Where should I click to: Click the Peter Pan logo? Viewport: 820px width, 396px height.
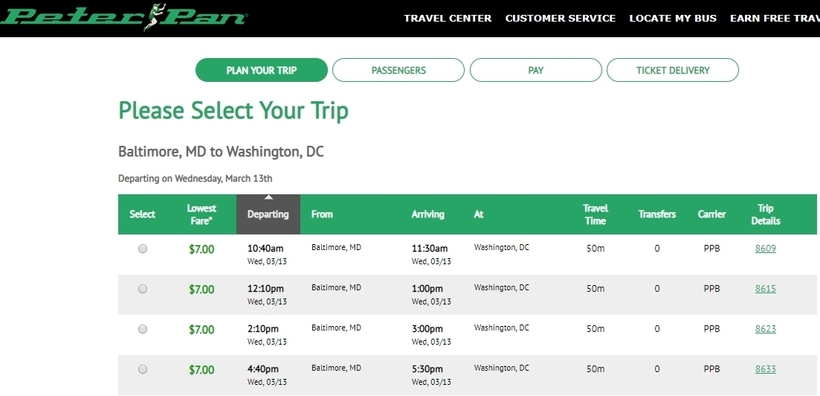[x=123, y=17]
